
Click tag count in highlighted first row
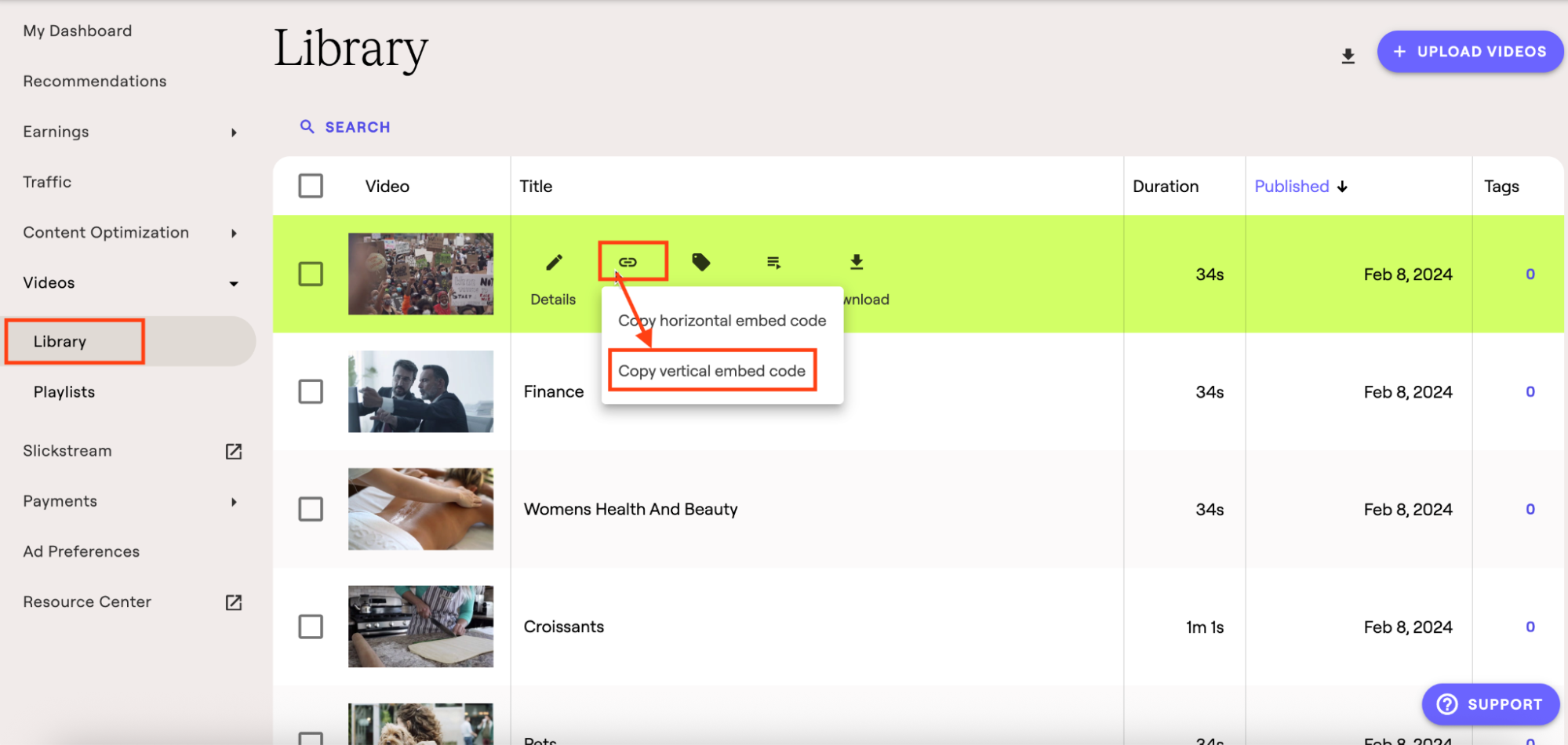[1530, 274]
